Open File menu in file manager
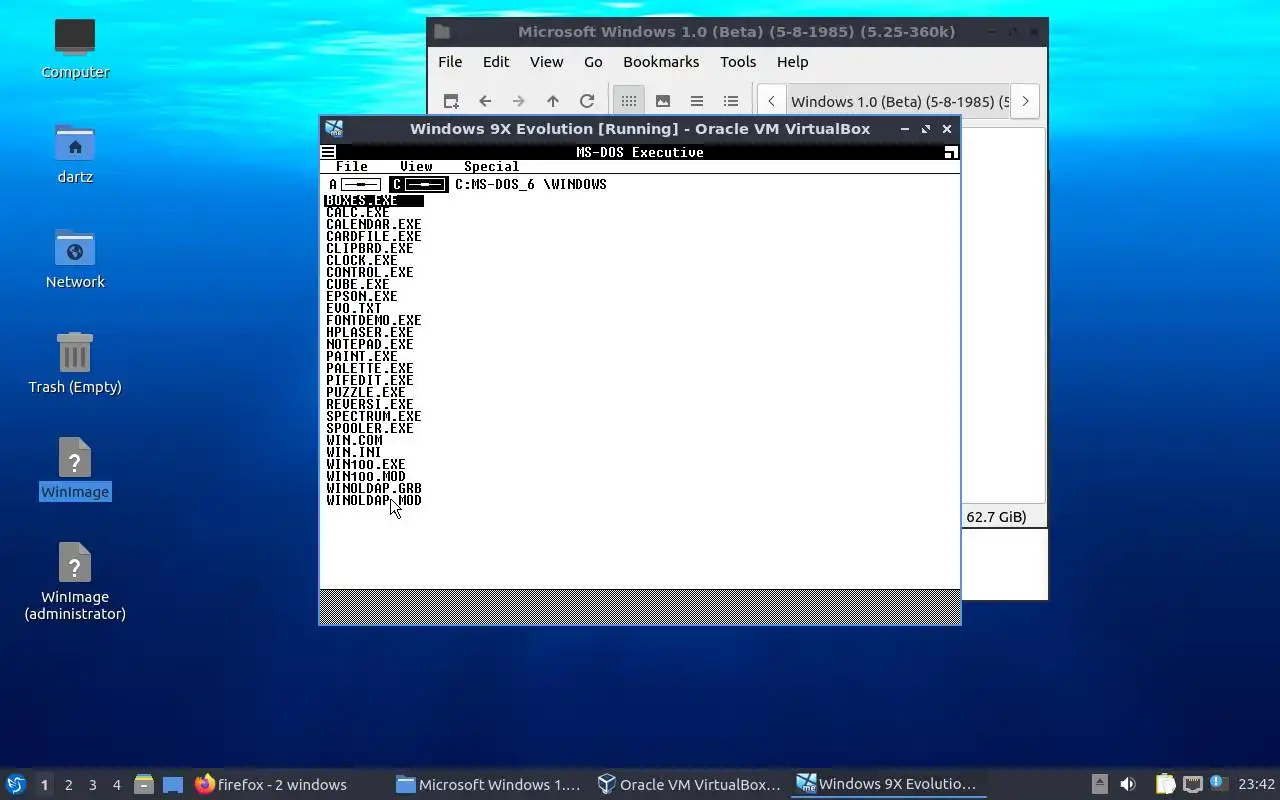 (450, 62)
